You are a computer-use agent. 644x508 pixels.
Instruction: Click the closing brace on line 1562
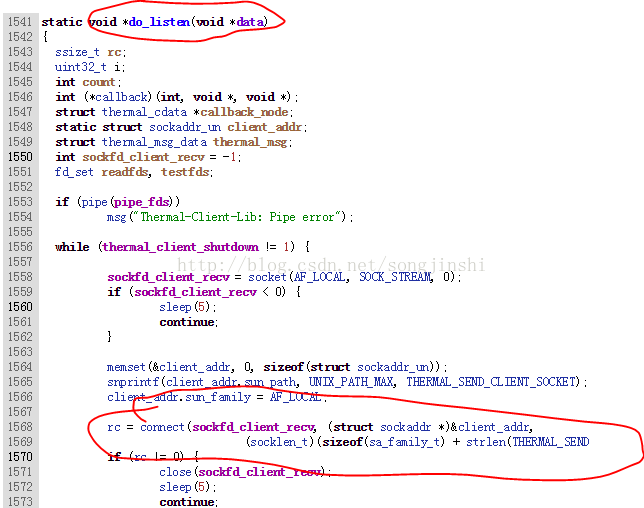(x=109, y=337)
